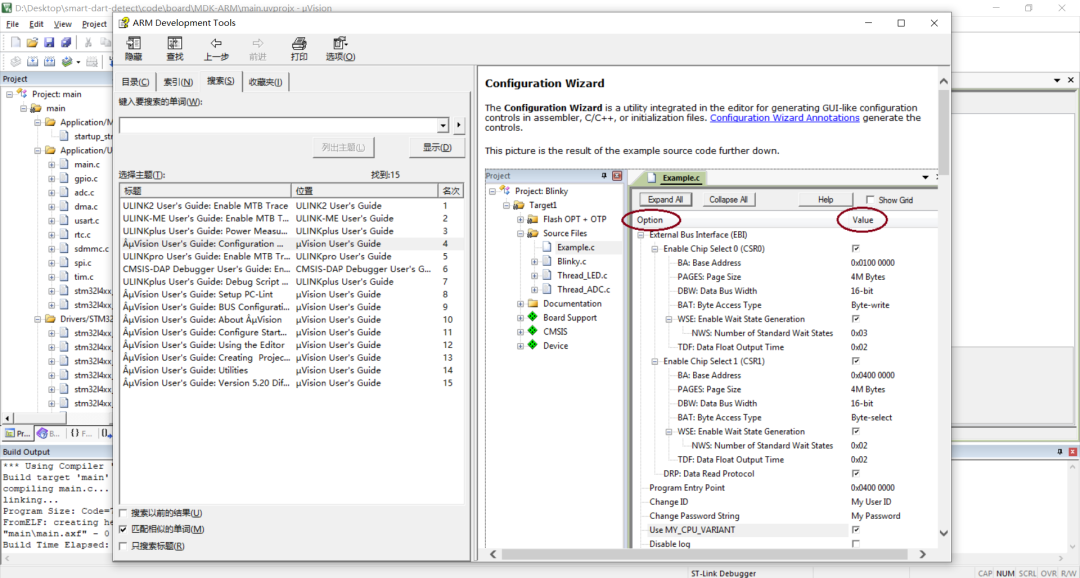The image size is (1080, 578).
Task: Select 'ULINK2 User's Guide: Enable MTB Trace' result
Action: coord(291,205)
